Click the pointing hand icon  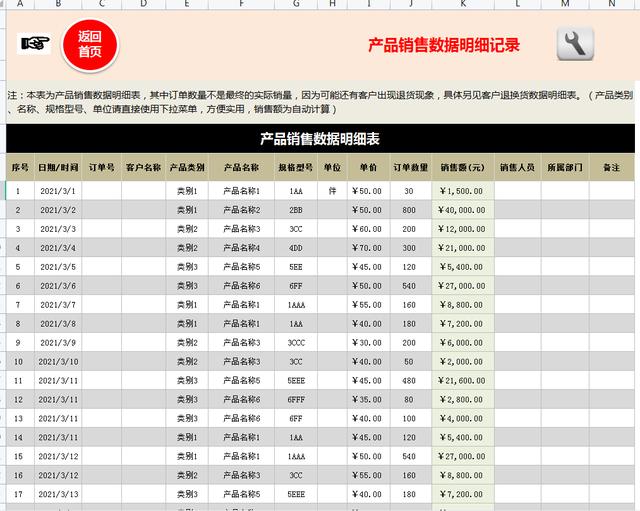coord(34,43)
